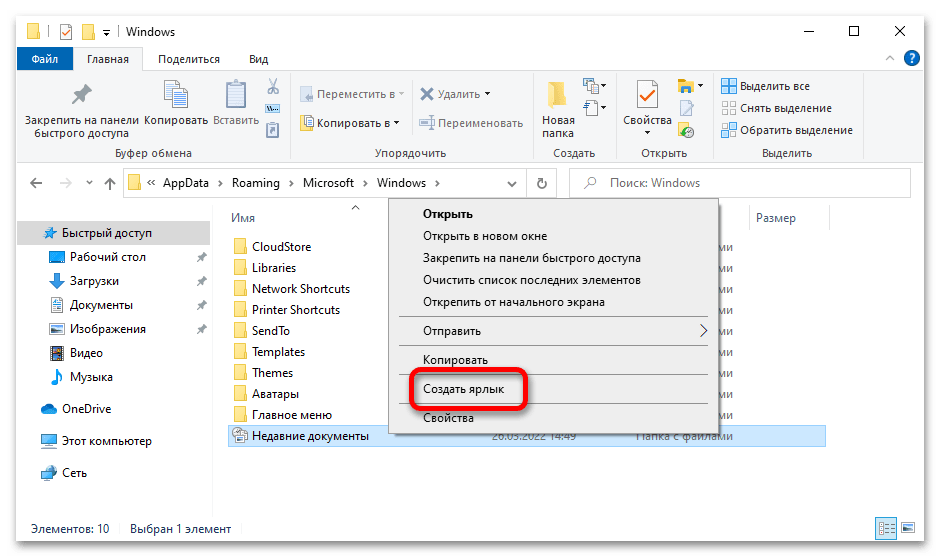The height and width of the screenshot is (557, 940).
Task: Click the Forward navigation arrow
Action: tap(65, 183)
